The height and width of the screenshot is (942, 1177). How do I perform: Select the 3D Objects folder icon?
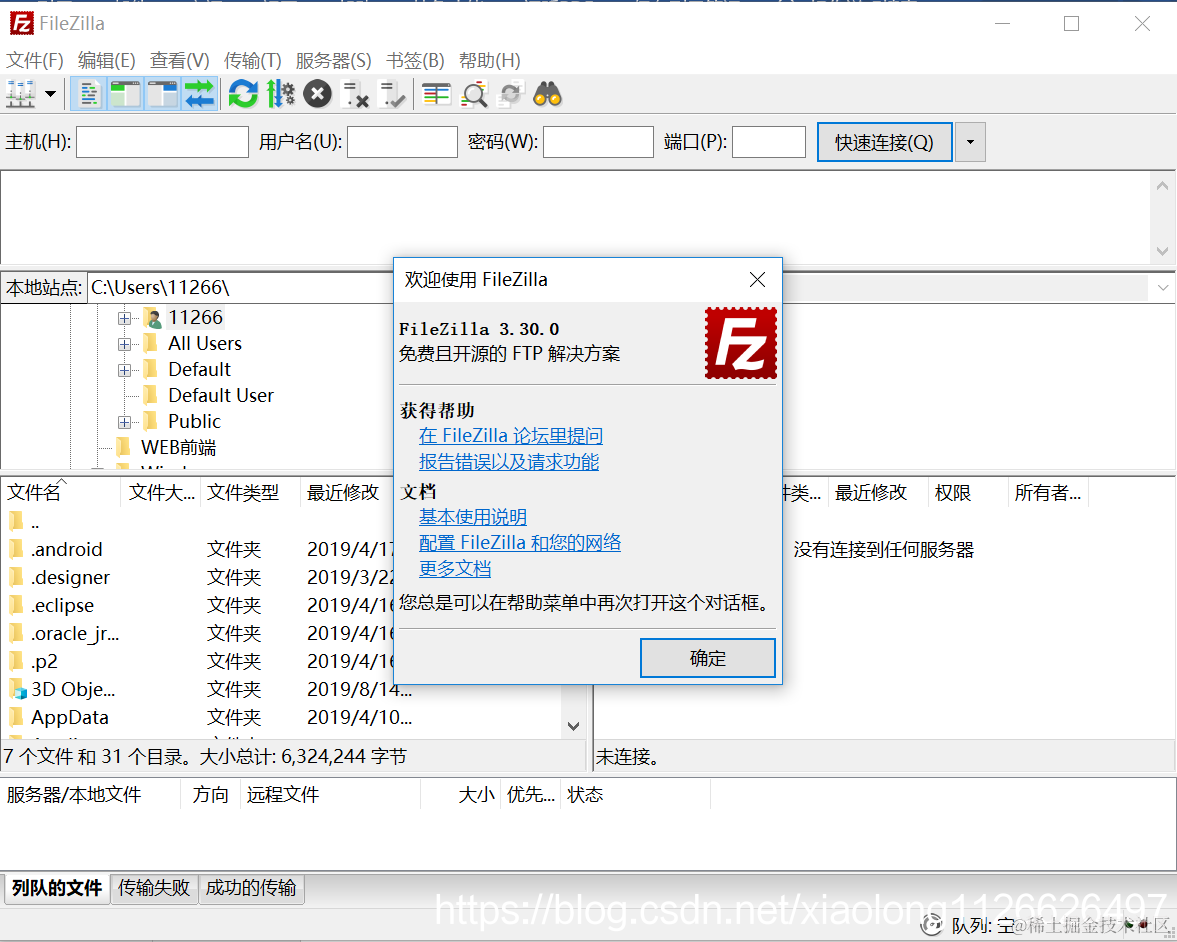click(x=17, y=689)
